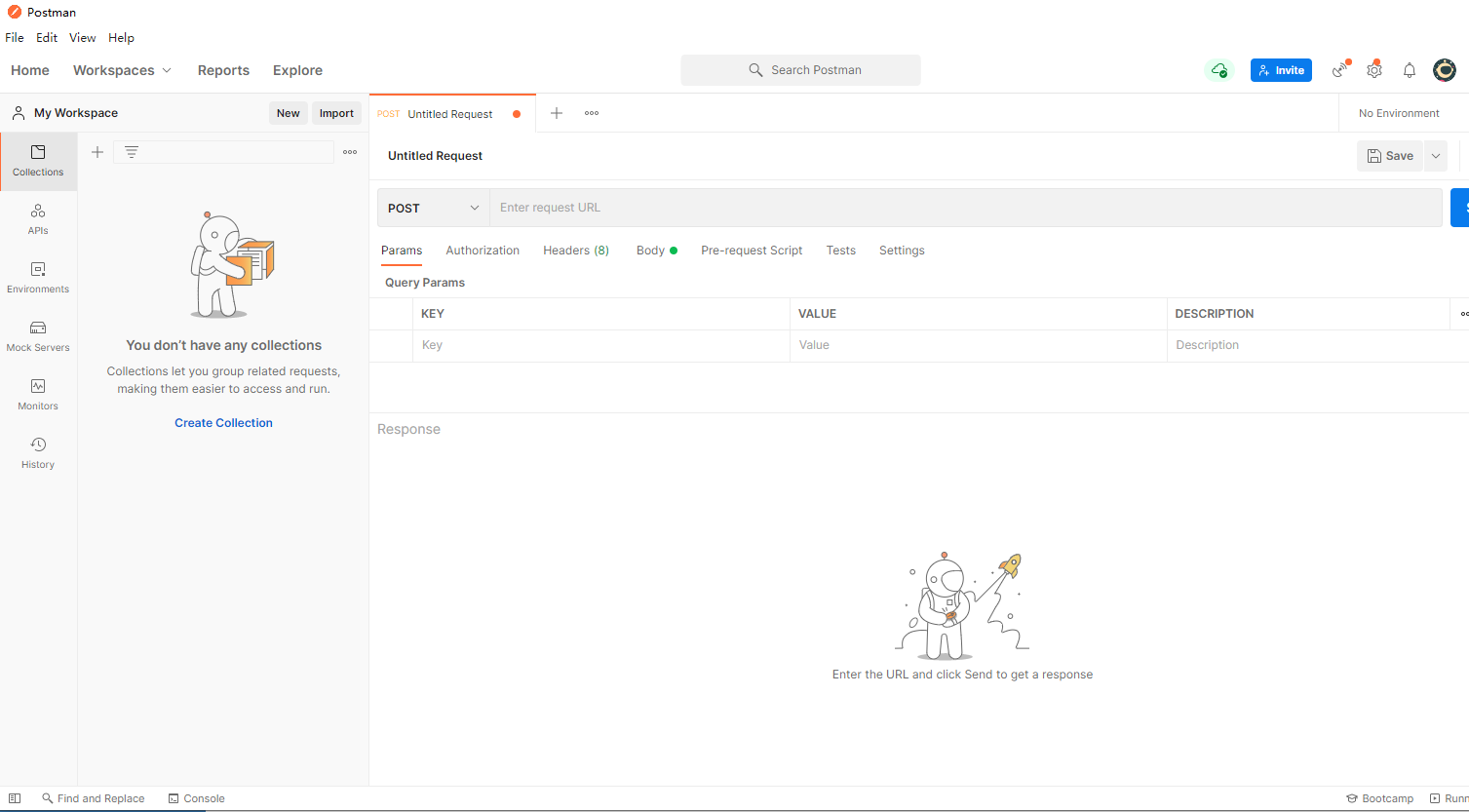
Task: Open the Monitors sidebar panel
Action: coord(38,395)
